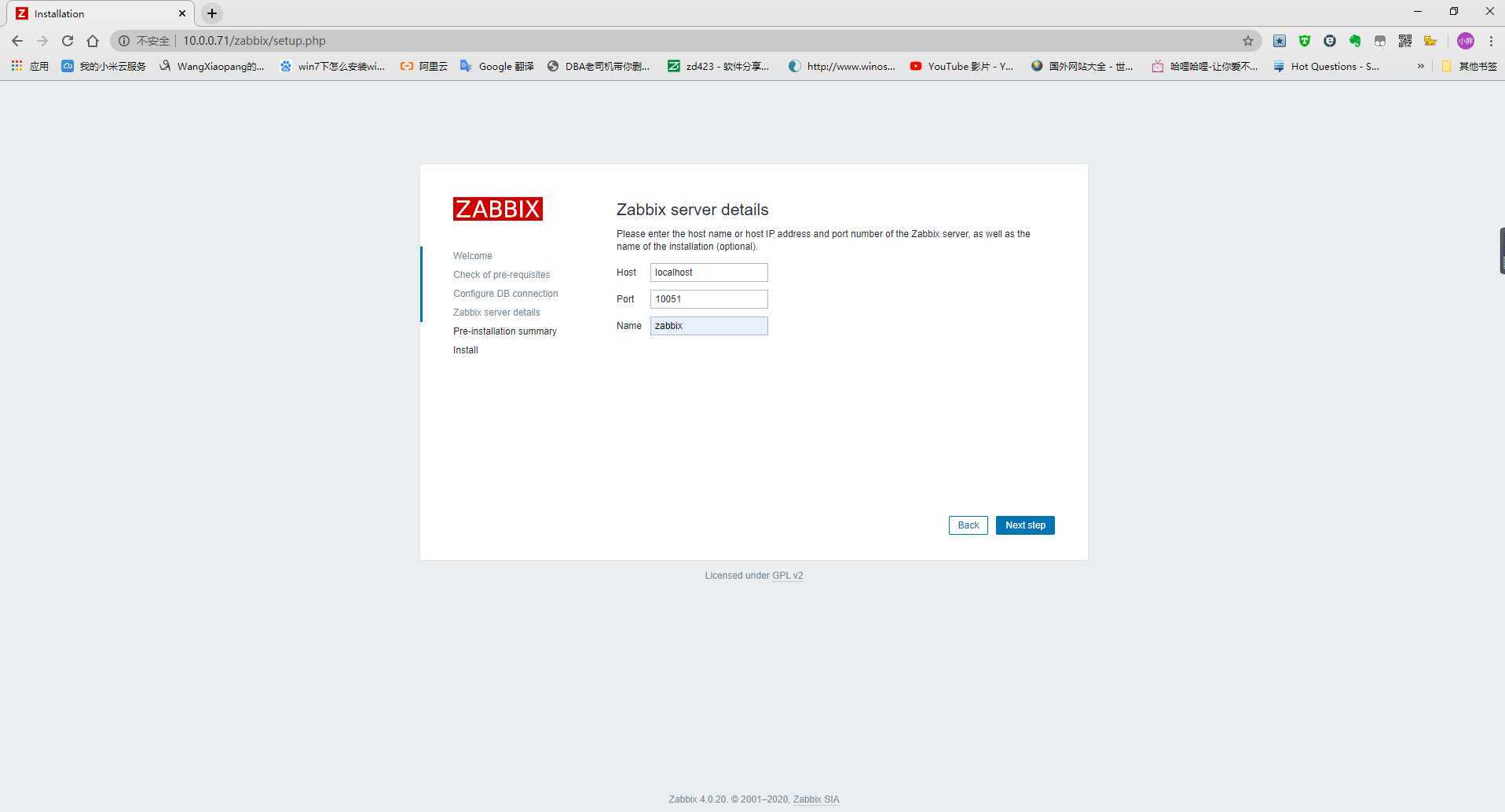Screen dimensions: 1505x812
Task: Open the YouTube 影片 bookmark
Action: [x=961, y=66]
